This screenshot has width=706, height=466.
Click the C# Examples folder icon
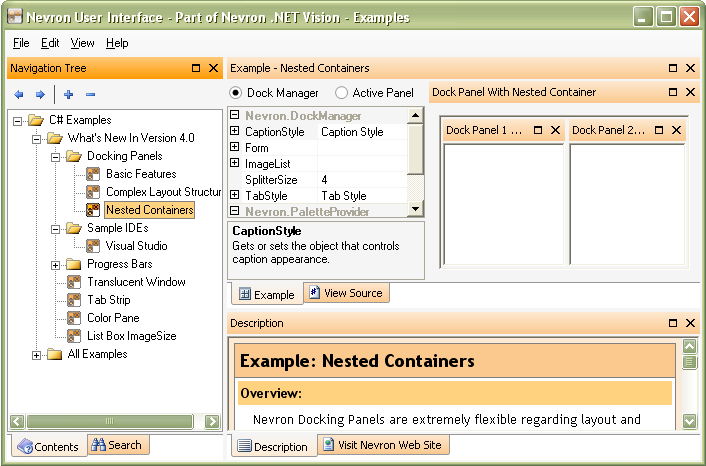(36, 120)
